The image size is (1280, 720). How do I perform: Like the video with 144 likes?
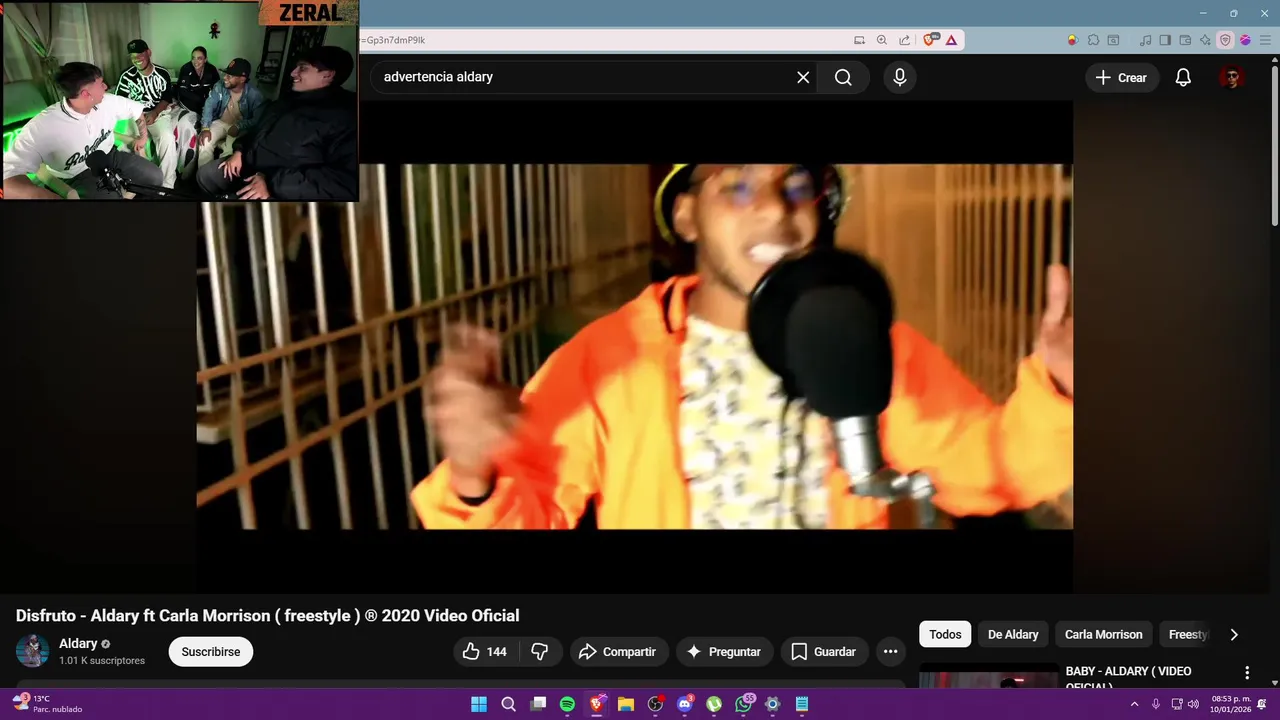(485, 652)
